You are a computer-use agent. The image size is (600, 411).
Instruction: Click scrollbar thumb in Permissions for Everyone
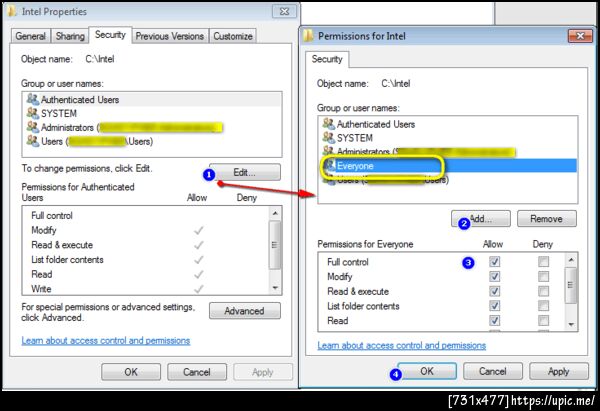click(571, 285)
